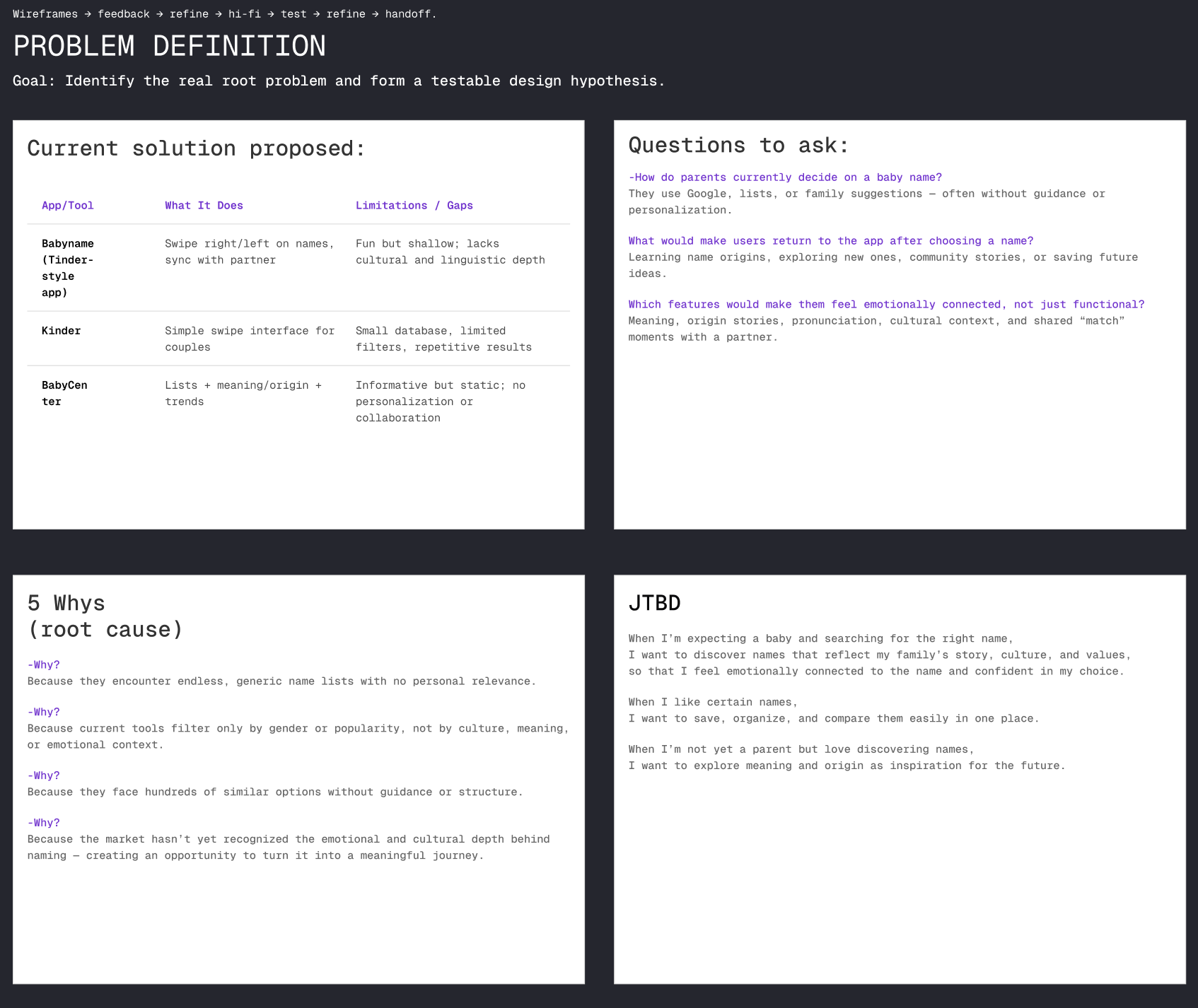
Task: Click the BabyCenter row label
Action: (64, 393)
